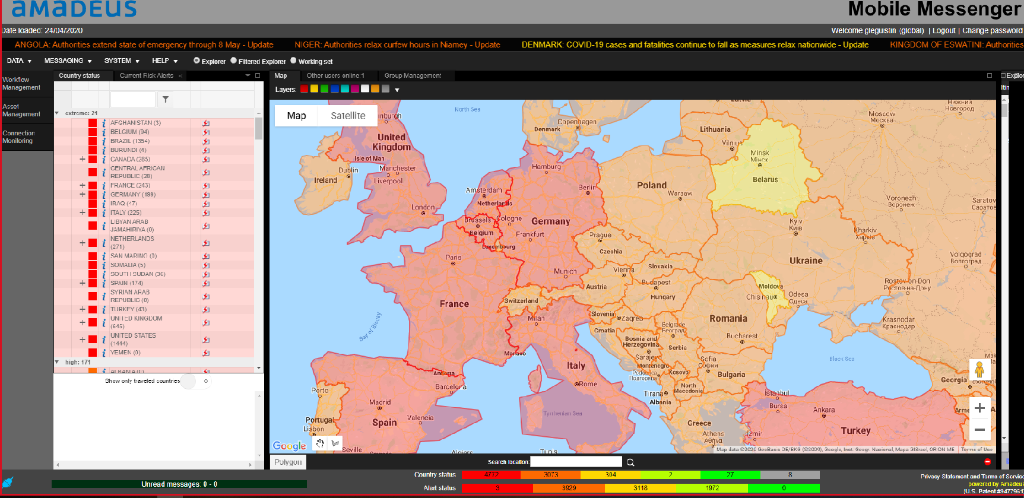Zoom in on the map with plus
Viewport: 1024px width, 498px height.
980,408
